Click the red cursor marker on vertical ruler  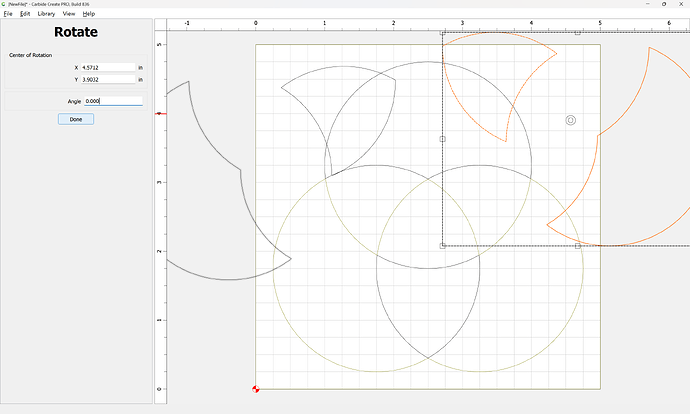(x=159, y=114)
